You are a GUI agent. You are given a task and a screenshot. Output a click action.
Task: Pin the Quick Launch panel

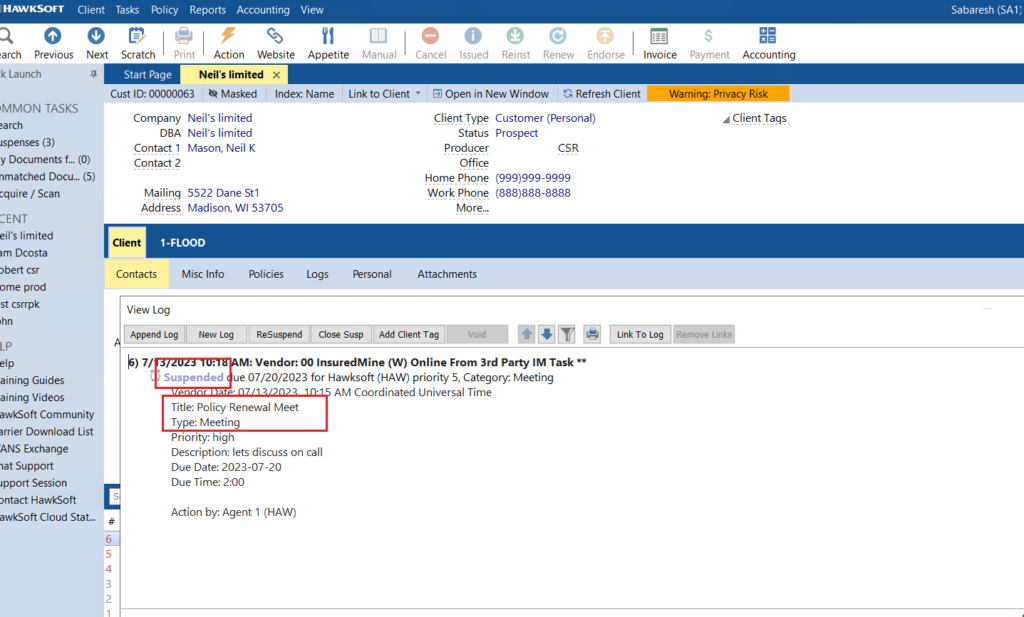93,74
